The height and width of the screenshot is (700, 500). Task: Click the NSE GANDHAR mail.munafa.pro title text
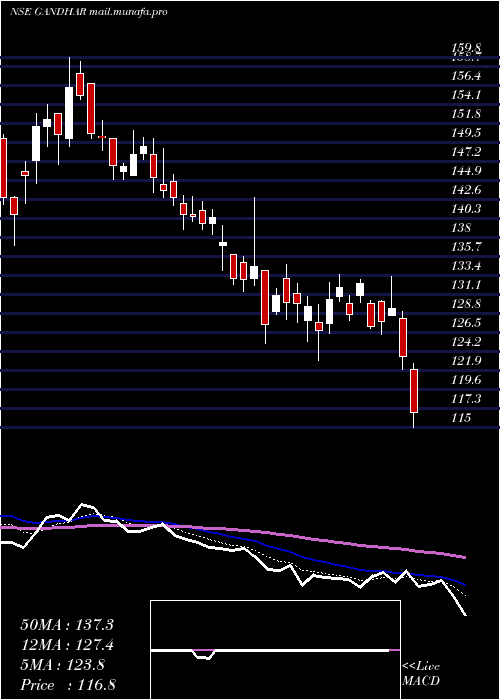tap(88, 12)
